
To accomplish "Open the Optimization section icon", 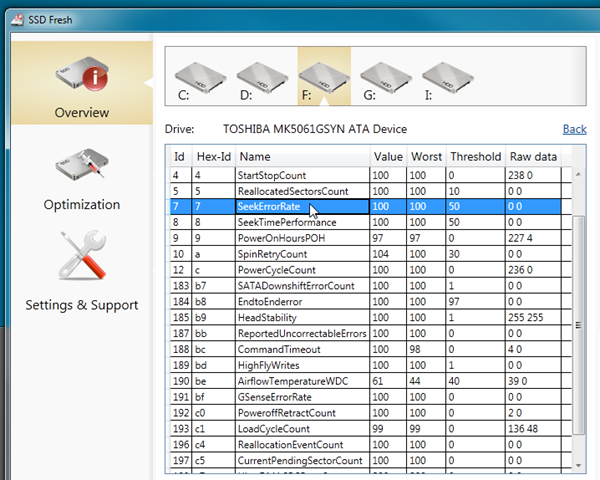I will (x=82, y=164).
